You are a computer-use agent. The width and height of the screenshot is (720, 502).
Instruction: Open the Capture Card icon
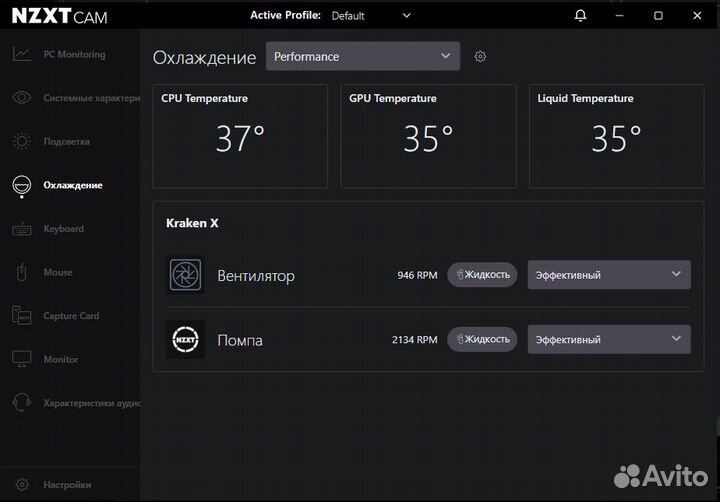(21, 316)
